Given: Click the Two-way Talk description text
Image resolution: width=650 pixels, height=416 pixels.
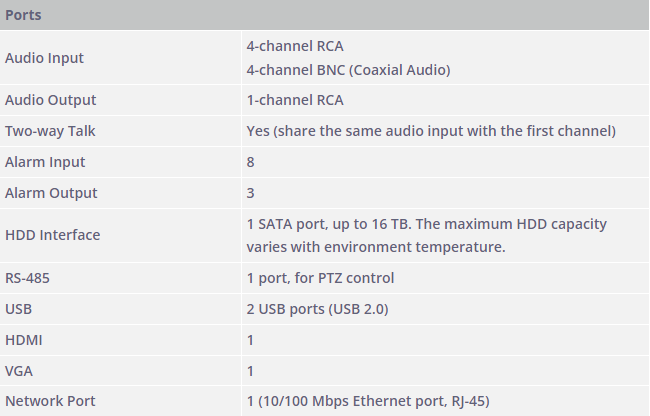Looking at the screenshot, I should click(x=431, y=131).
